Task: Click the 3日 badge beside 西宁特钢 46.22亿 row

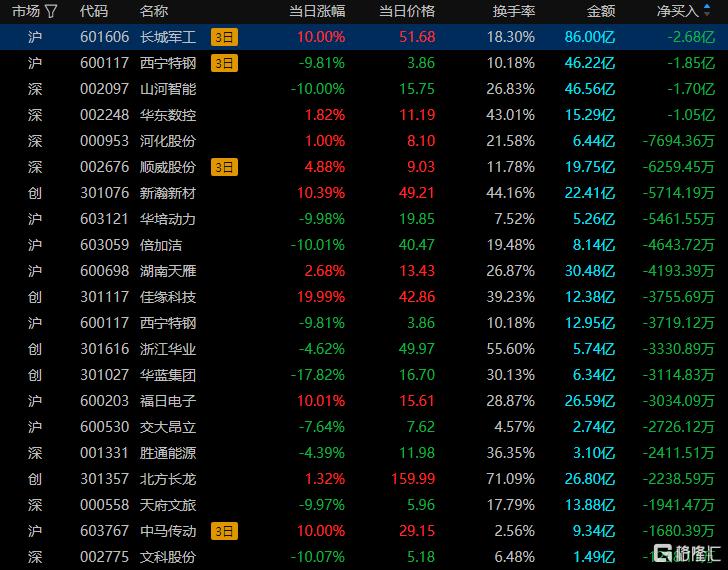Action: tap(224, 63)
